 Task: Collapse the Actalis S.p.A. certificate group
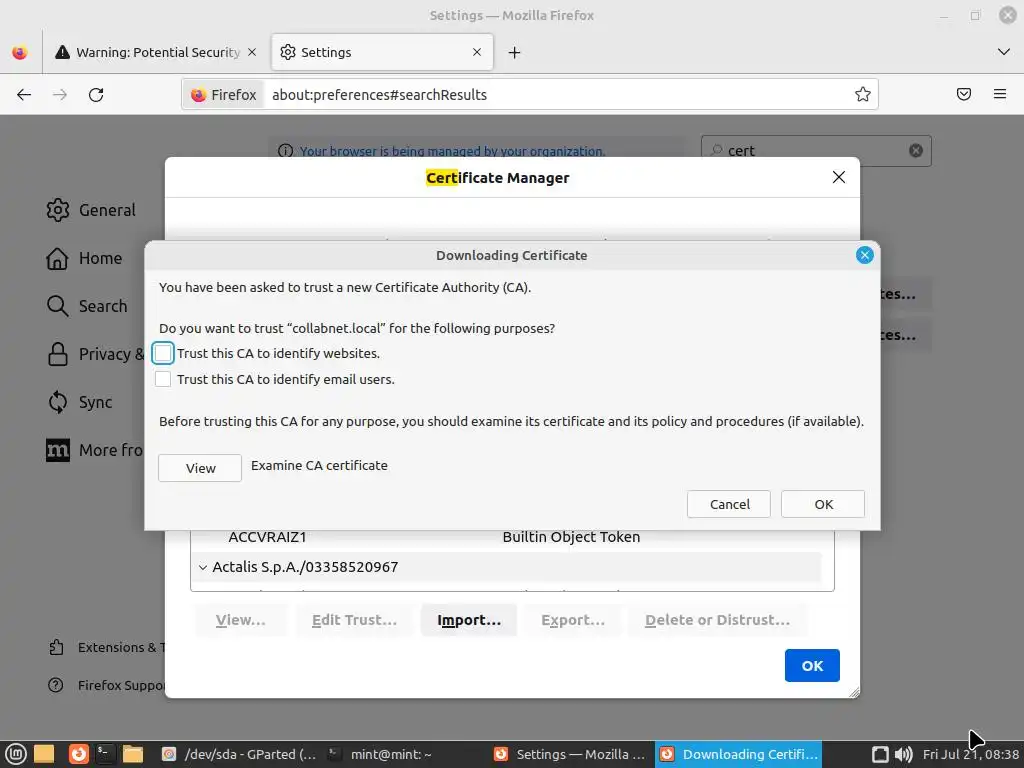[x=203, y=568]
